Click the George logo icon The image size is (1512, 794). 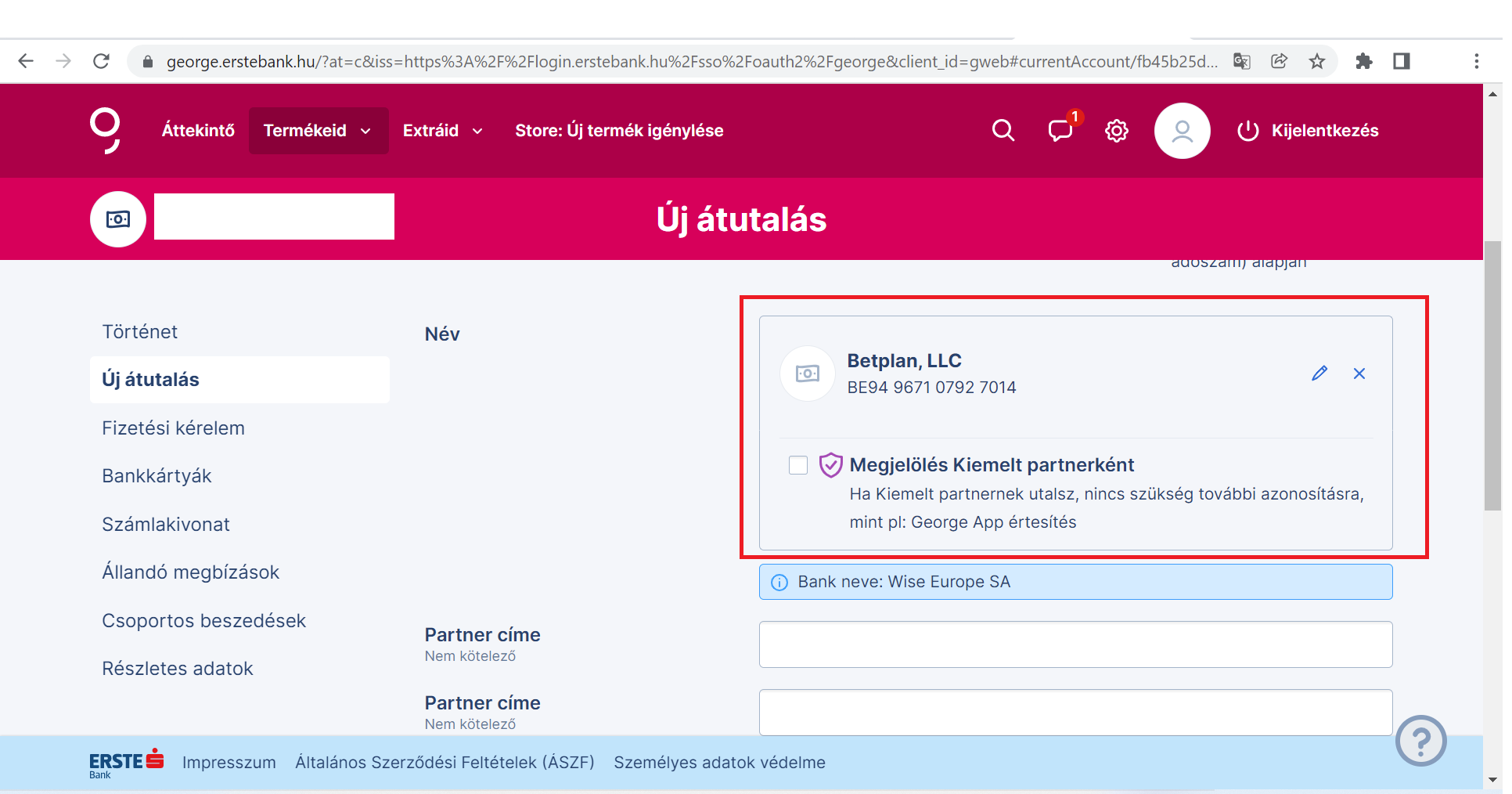pos(105,131)
